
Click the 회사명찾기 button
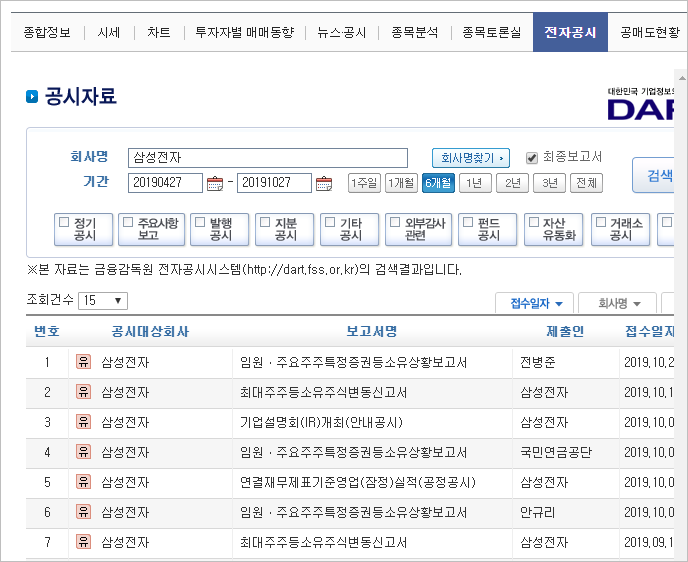[471, 158]
